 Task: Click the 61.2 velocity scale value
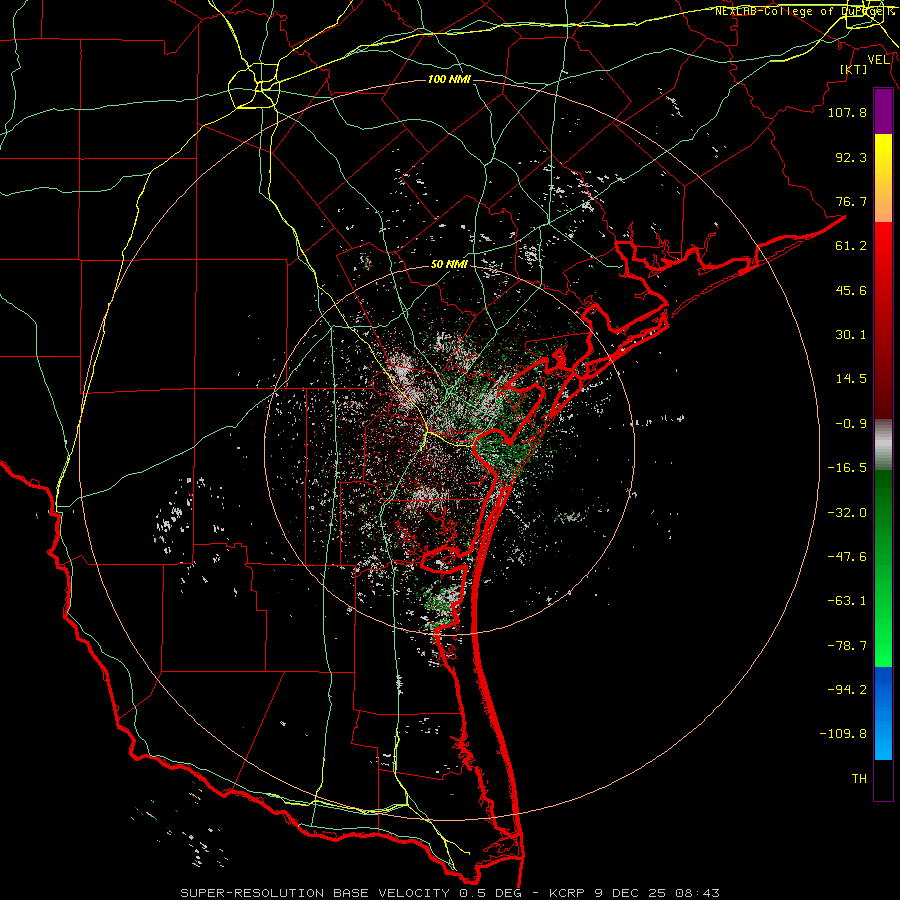pos(851,246)
